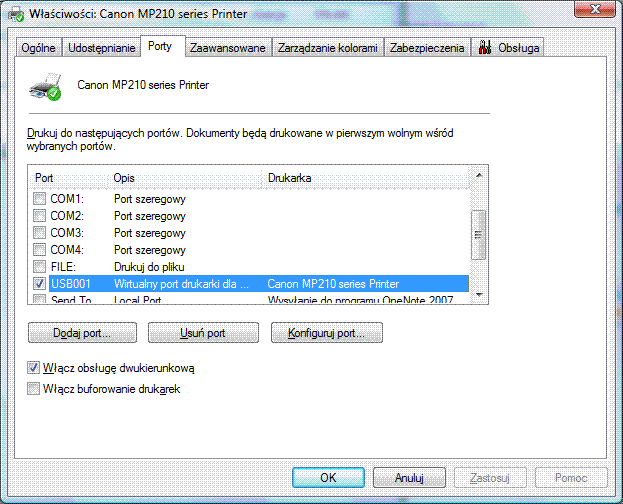
Task: Click the Anuluj button
Action: [409, 477]
